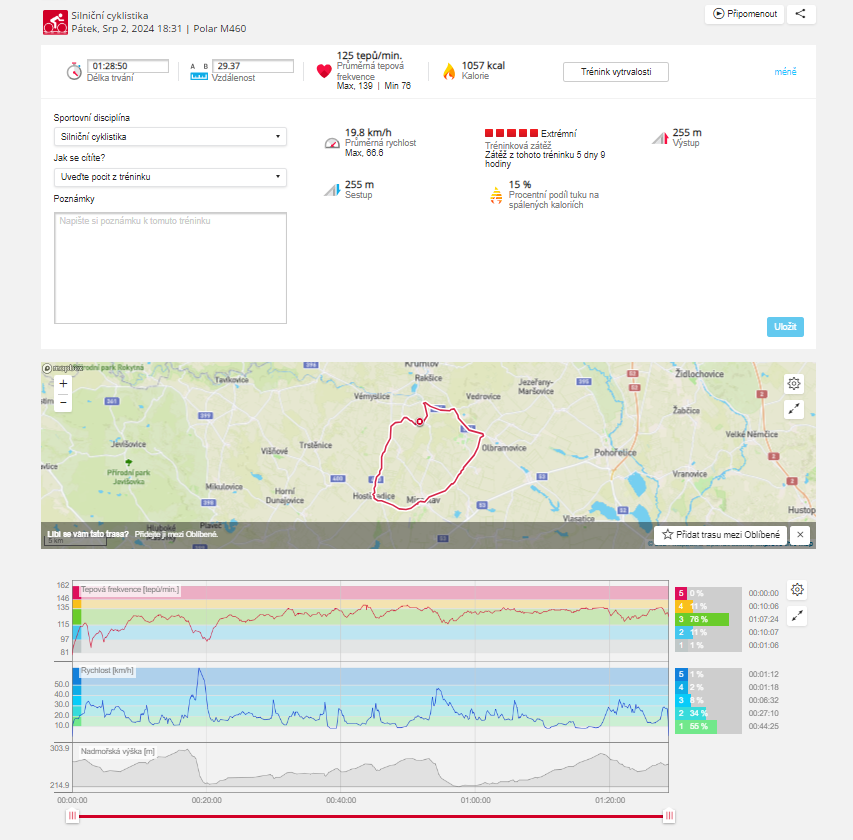Click the 19,8 km/h average speed value
This screenshot has height=840, width=853.
click(368, 132)
